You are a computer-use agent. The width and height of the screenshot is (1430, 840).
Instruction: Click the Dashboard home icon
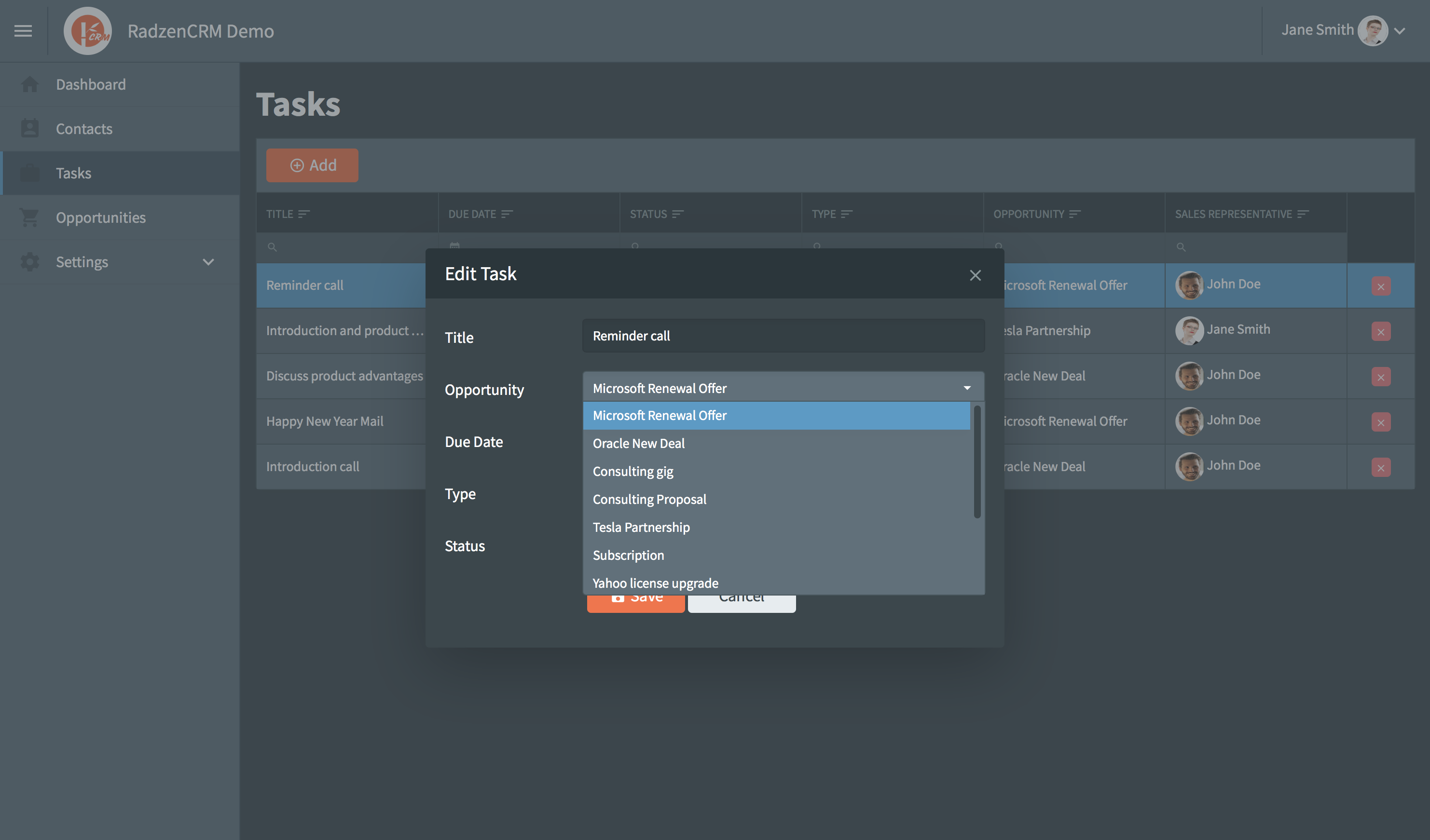(x=29, y=84)
